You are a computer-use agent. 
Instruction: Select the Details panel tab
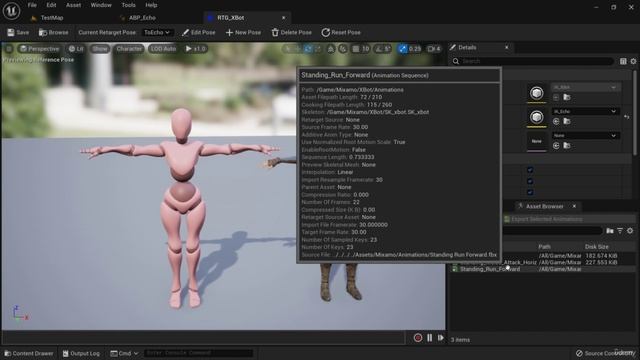point(467,47)
